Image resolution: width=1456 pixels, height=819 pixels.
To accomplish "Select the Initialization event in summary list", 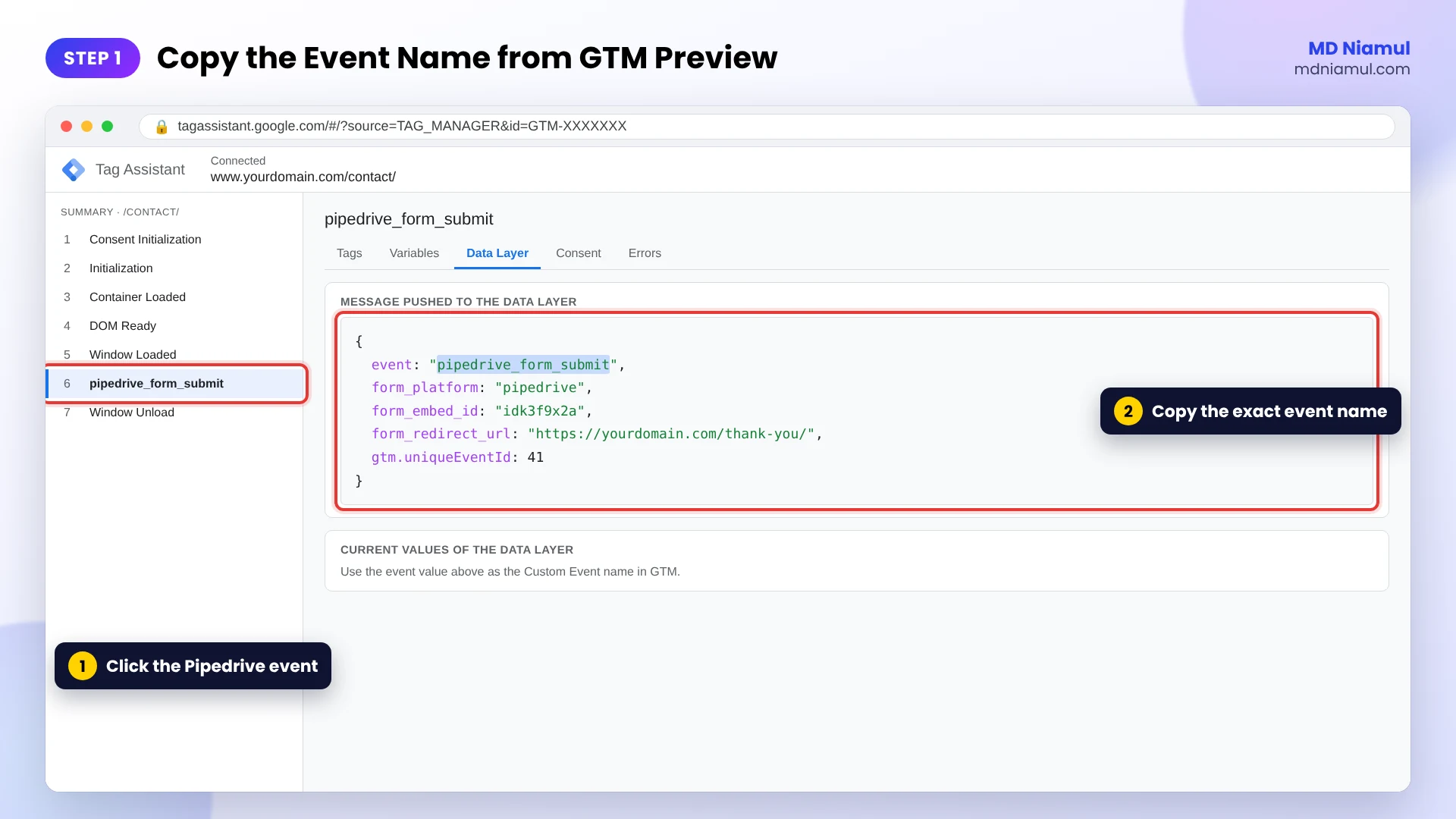I will (x=174, y=268).
